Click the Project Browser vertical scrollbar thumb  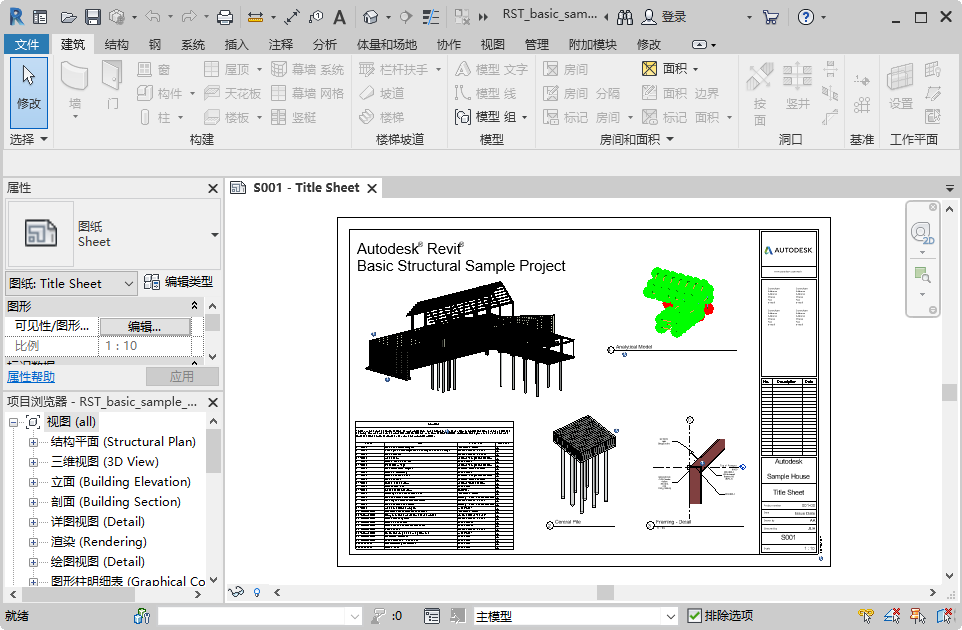point(213,451)
